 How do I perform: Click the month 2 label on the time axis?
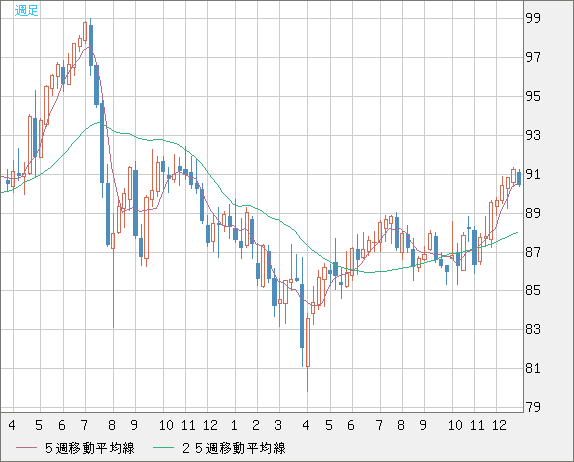tap(256, 425)
